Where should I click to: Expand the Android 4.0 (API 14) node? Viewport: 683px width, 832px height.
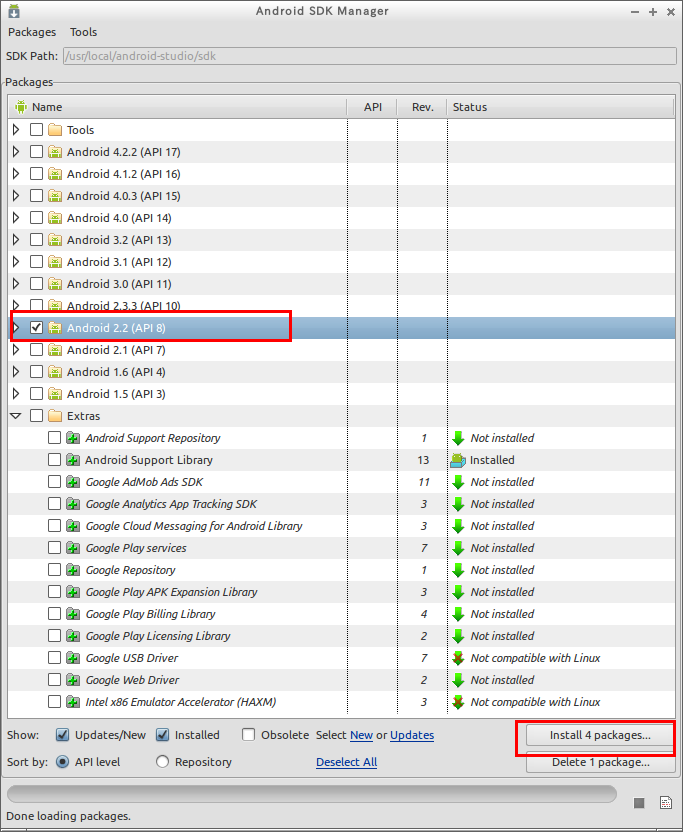[16, 218]
